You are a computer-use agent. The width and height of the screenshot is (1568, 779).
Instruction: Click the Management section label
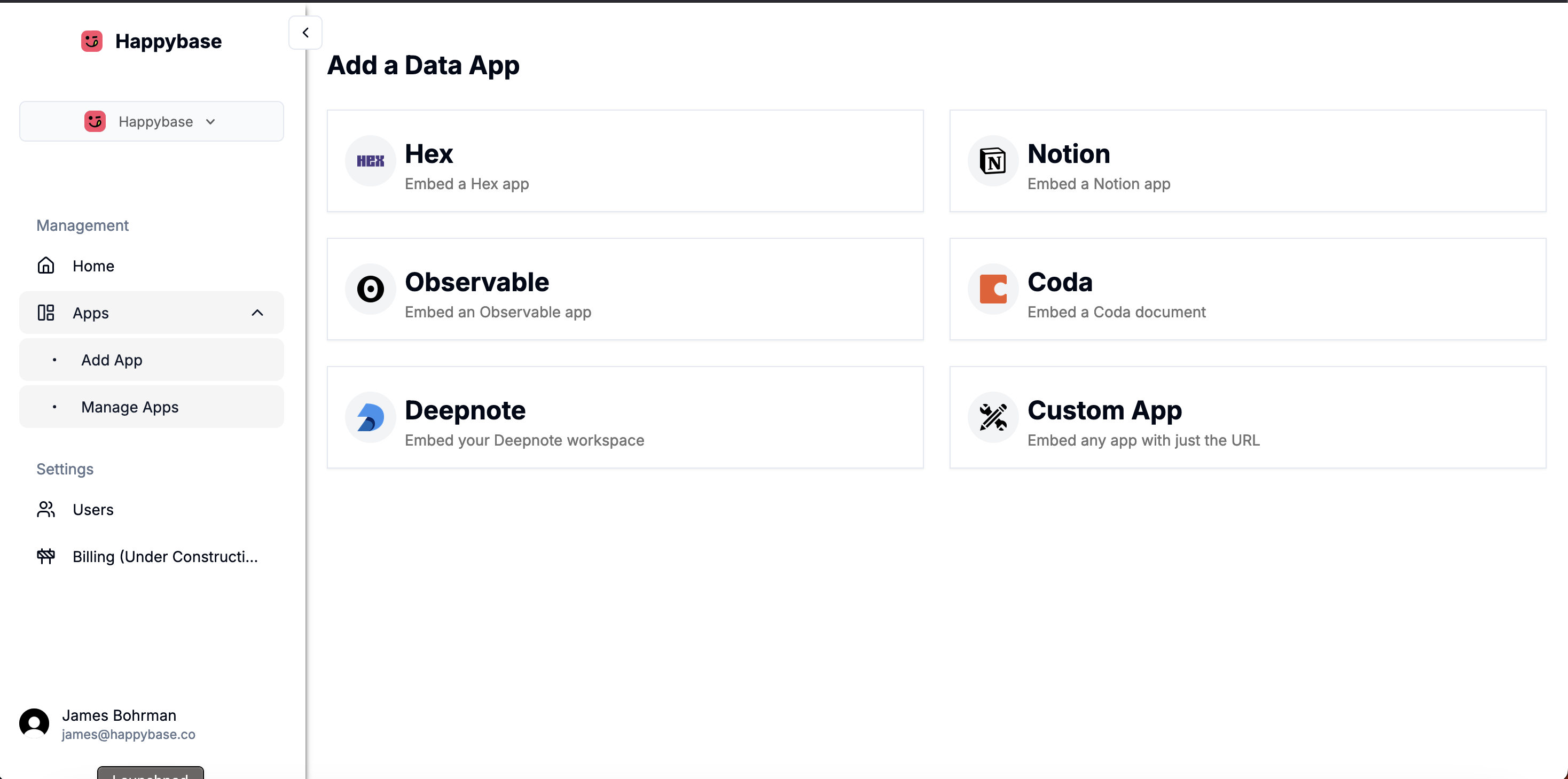coord(82,225)
